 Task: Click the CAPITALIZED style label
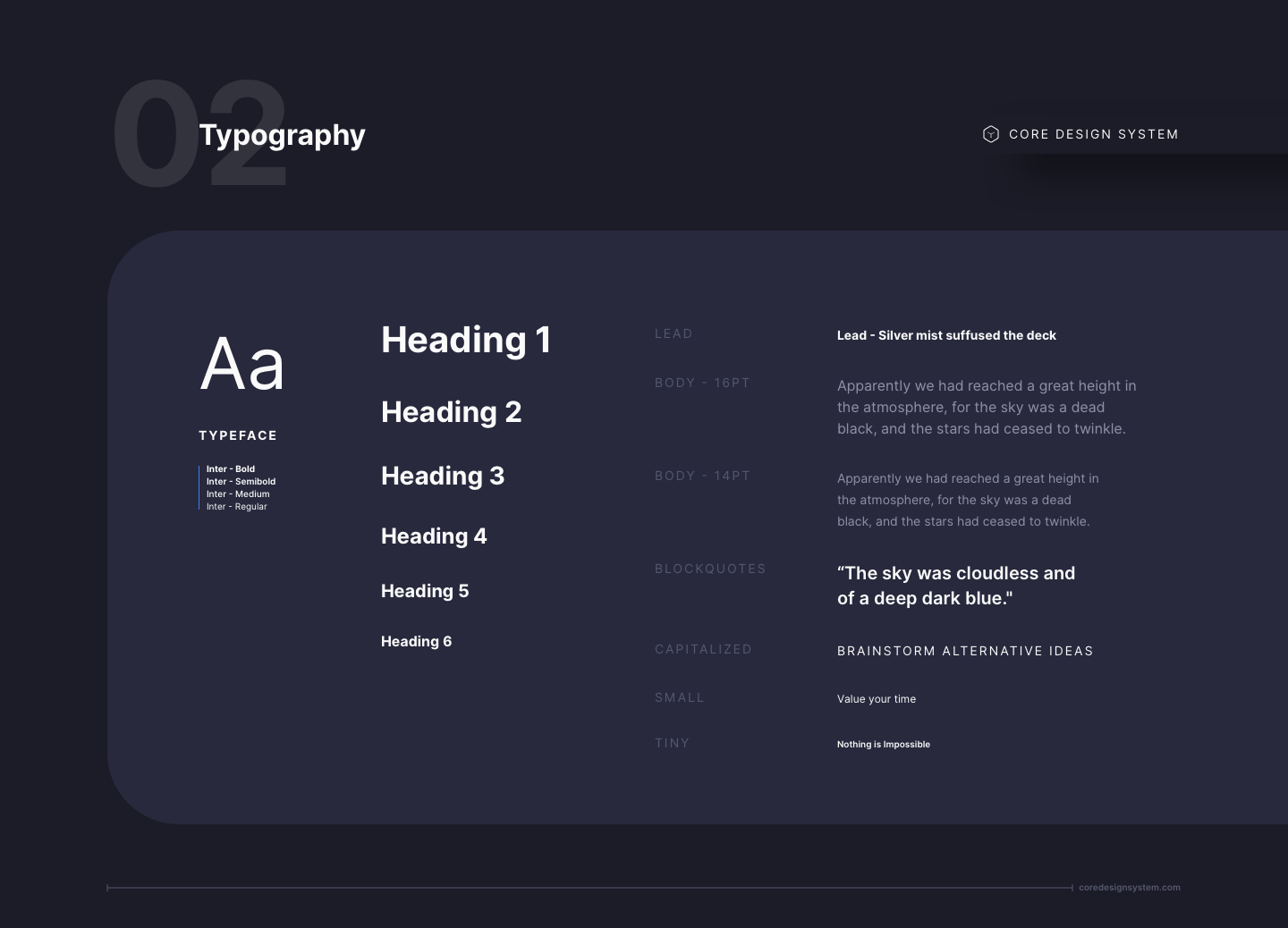[703, 649]
